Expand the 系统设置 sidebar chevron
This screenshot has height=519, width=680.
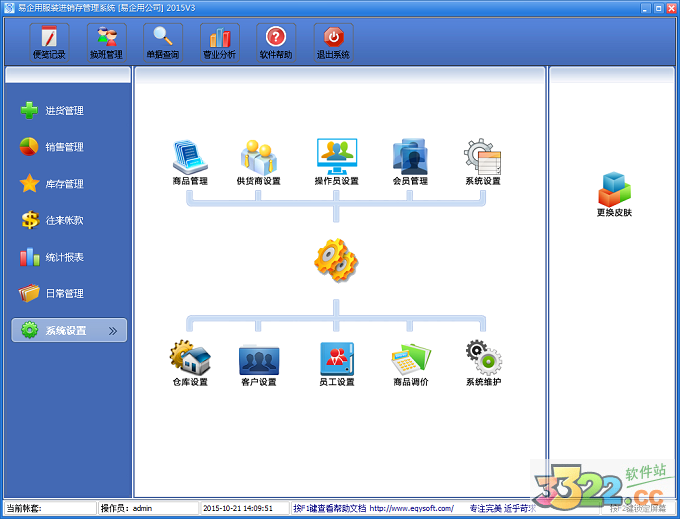click(113, 331)
